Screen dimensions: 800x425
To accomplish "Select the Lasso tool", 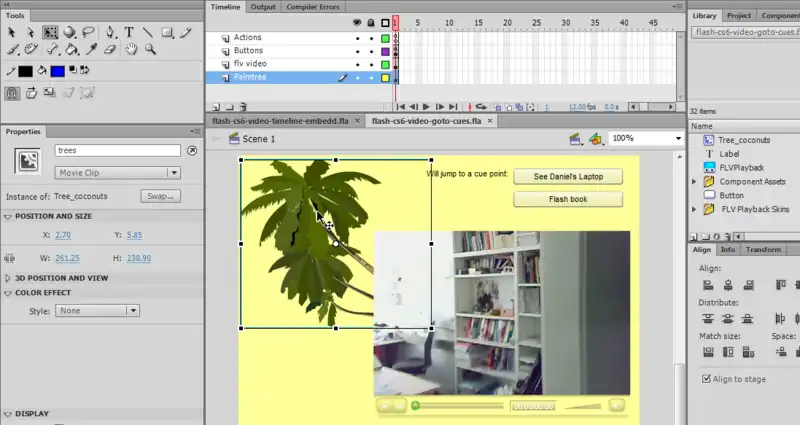I will tap(90, 32).
